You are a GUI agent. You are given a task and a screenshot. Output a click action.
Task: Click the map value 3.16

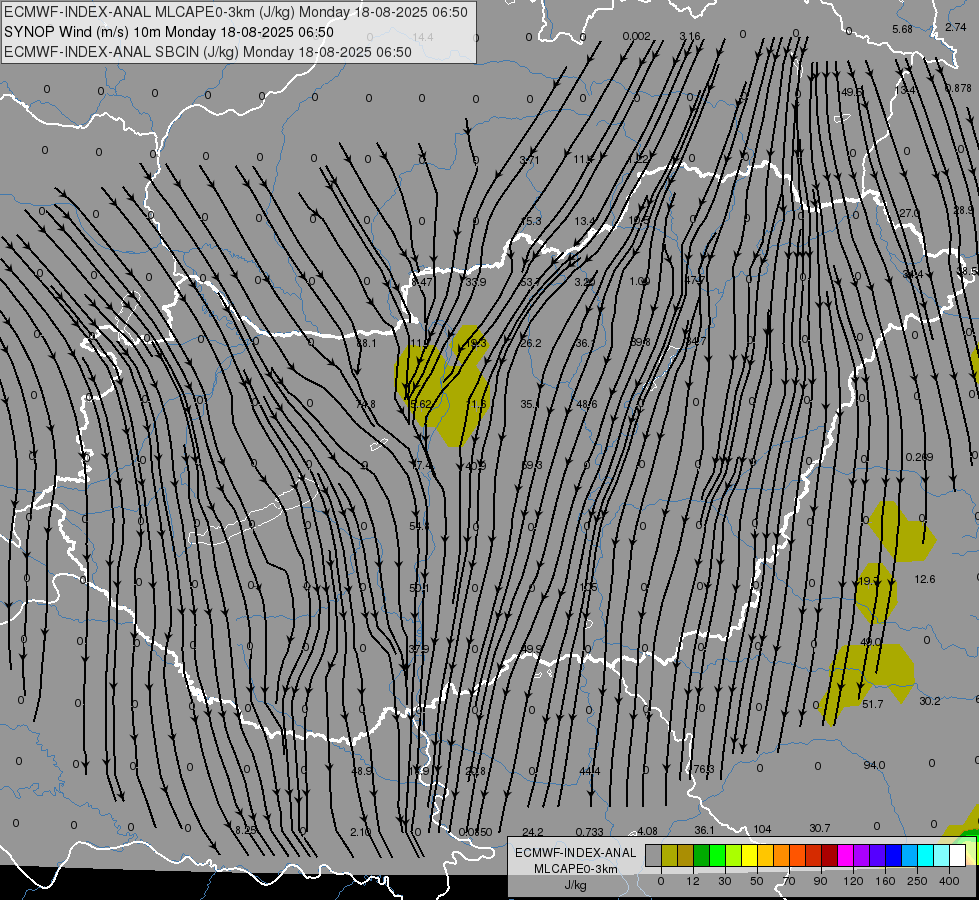pos(690,36)
